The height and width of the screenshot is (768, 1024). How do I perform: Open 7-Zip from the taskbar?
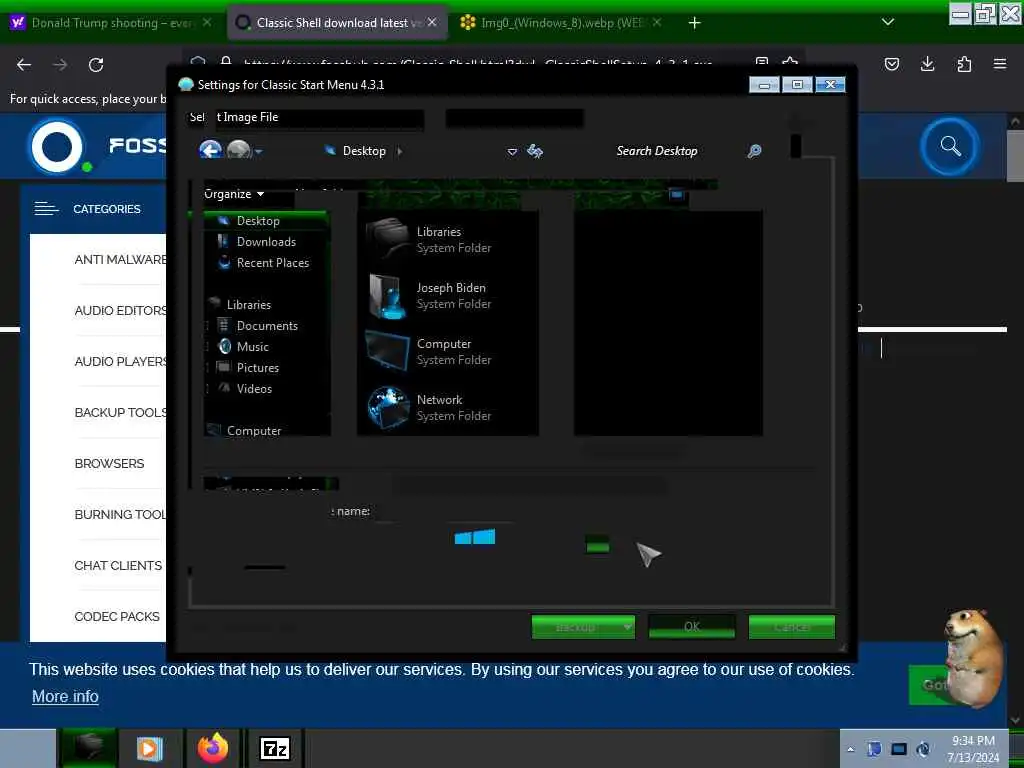click(x=274, y=748)
